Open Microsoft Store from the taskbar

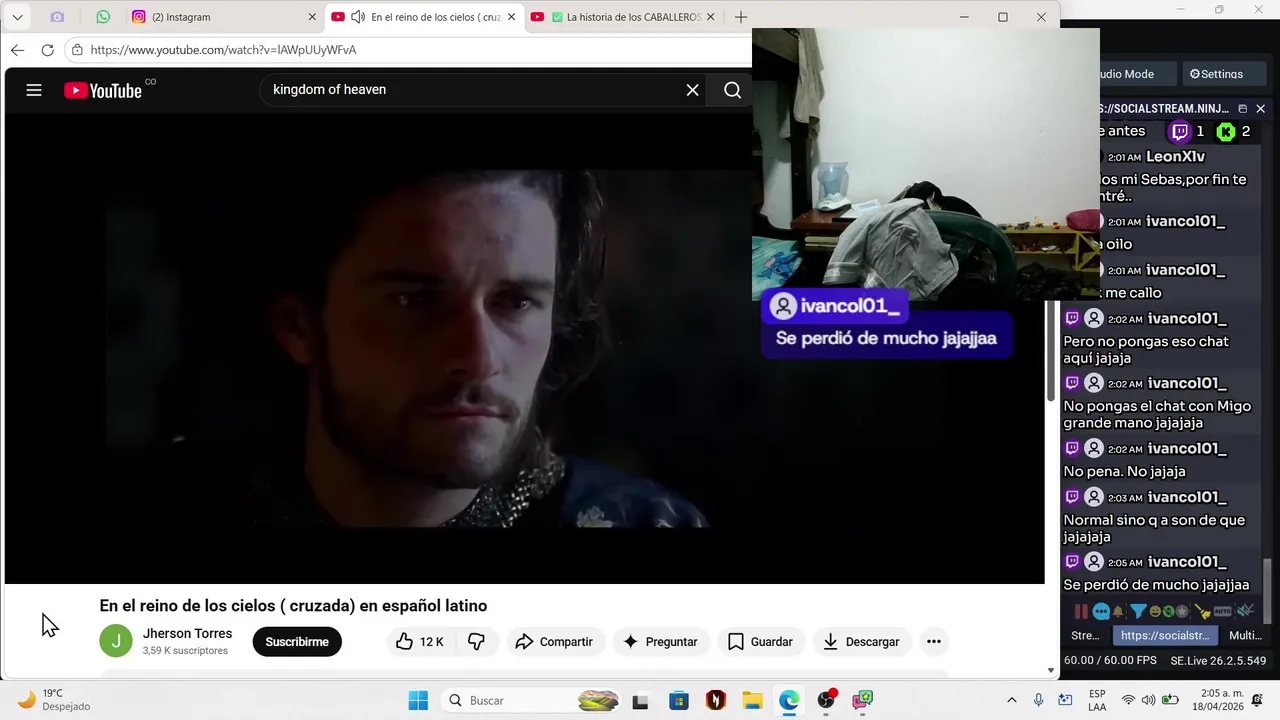(679, 700)
